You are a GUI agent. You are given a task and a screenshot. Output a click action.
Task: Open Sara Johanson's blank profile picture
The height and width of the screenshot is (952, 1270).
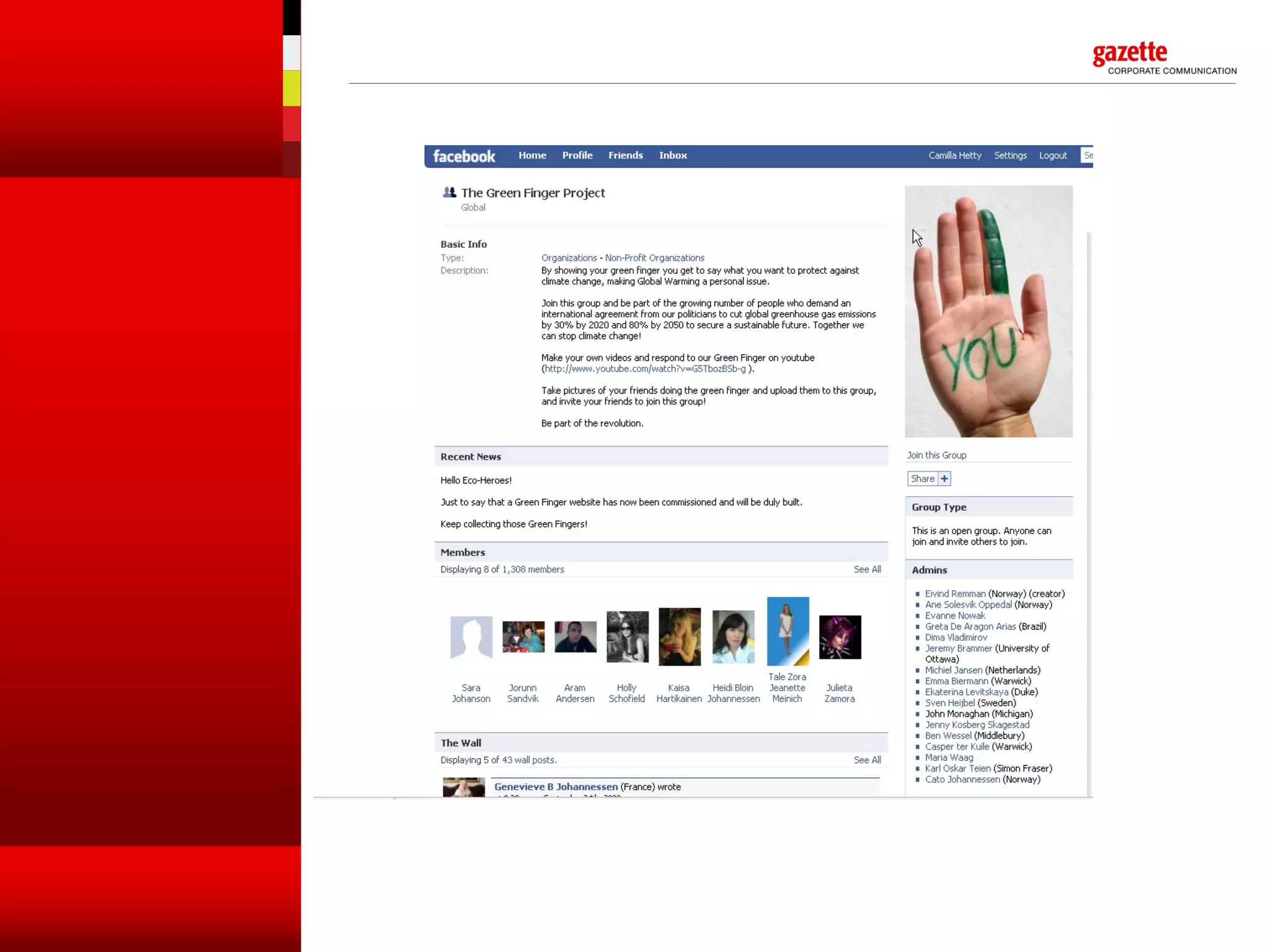[x=471, y=637]
